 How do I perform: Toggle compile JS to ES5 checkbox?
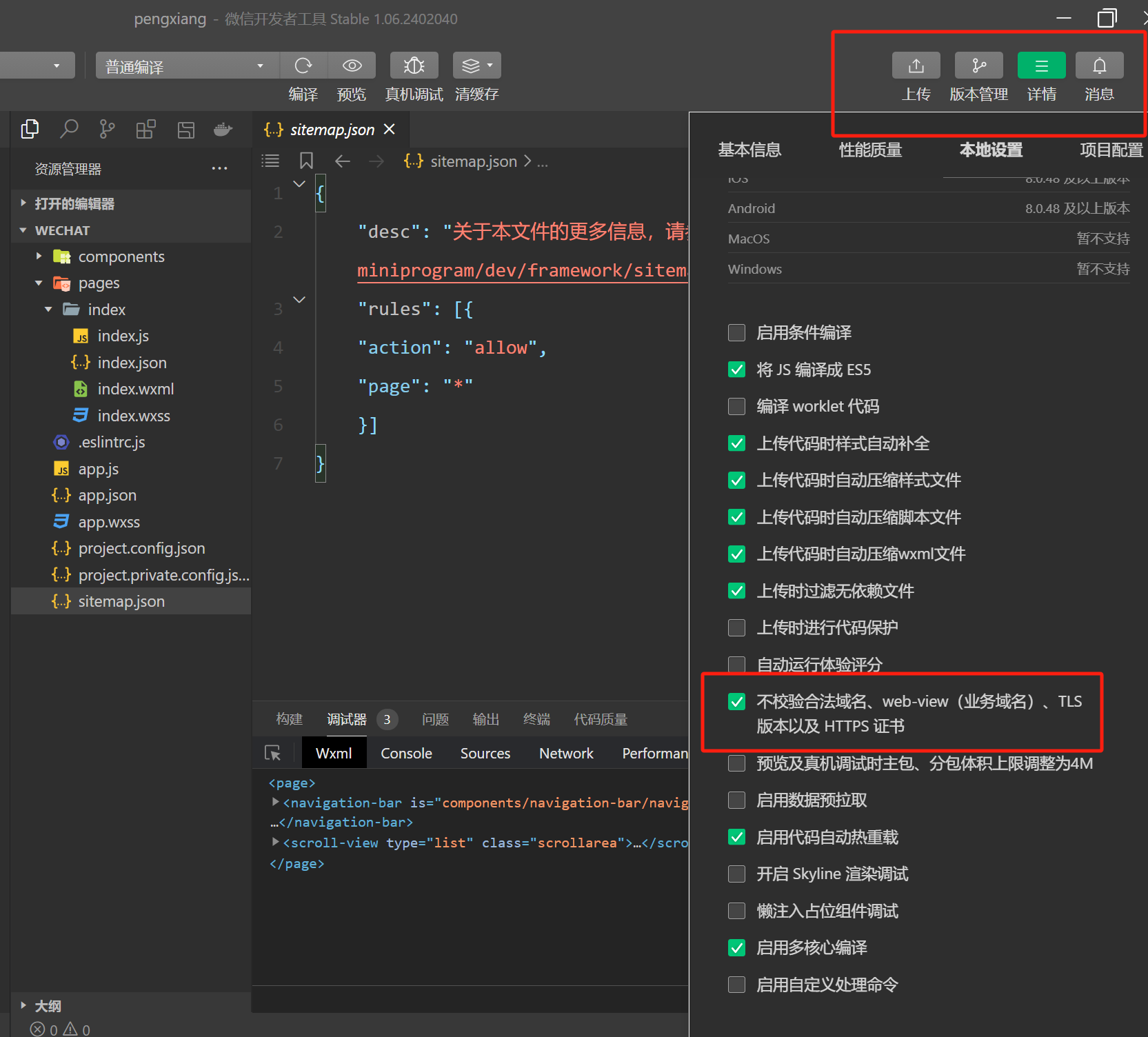[x=736, y=370]
